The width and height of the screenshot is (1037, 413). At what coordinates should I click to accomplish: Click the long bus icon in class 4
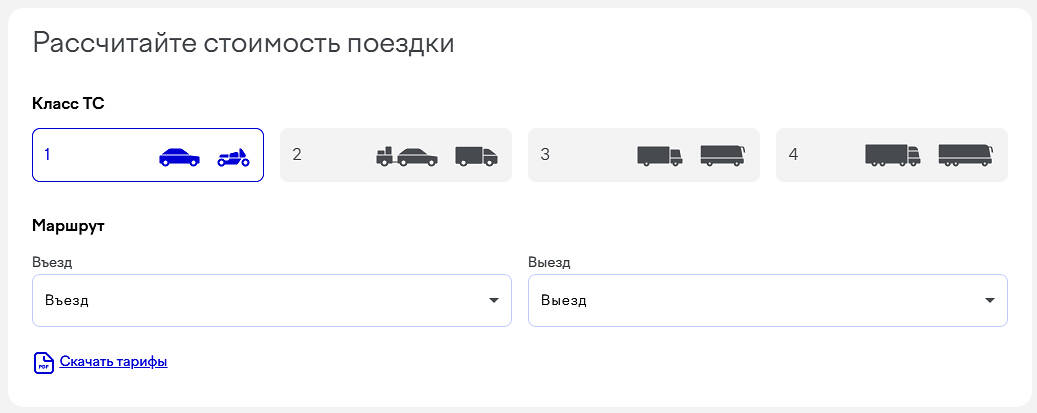click(965, 155)
